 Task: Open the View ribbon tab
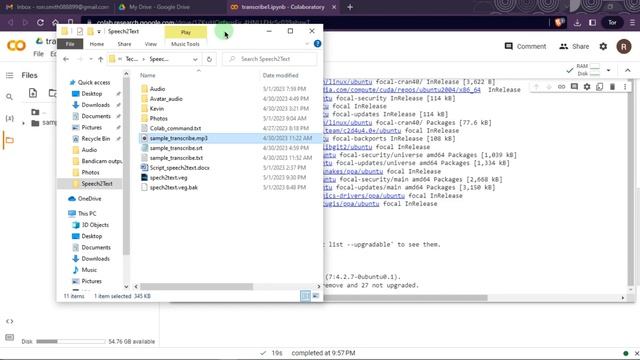pyautogui.click(x=151, y=44)
